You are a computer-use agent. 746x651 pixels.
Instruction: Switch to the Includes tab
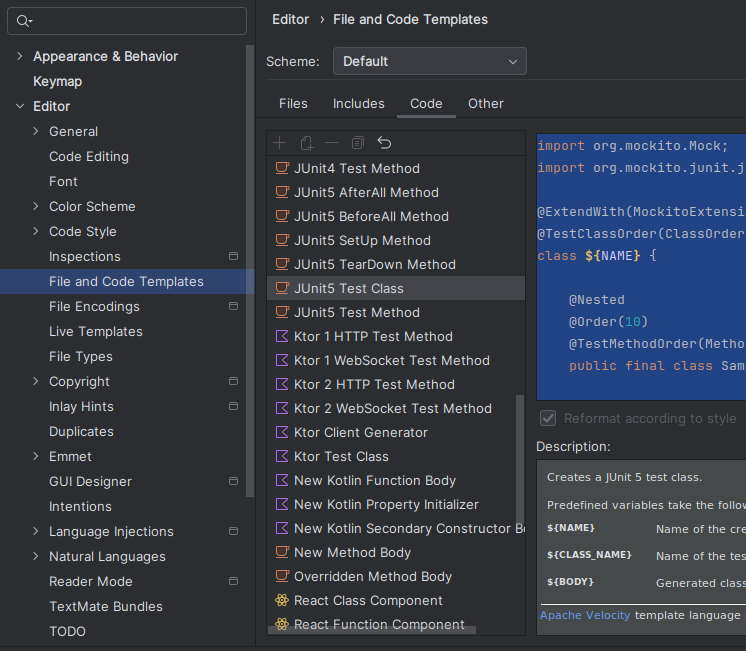[x=358, y=103]
